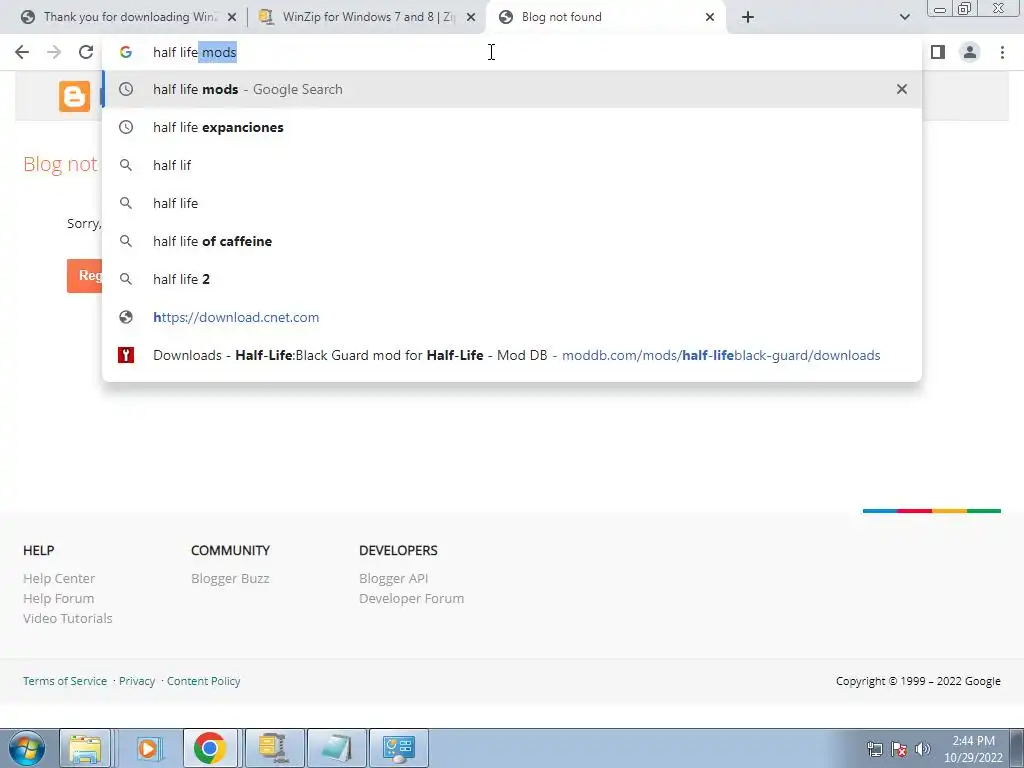Open Windows Media Player from taskbar
Image resolution: width=1024 pixels, height=768 pixels.
coord(148,748)
